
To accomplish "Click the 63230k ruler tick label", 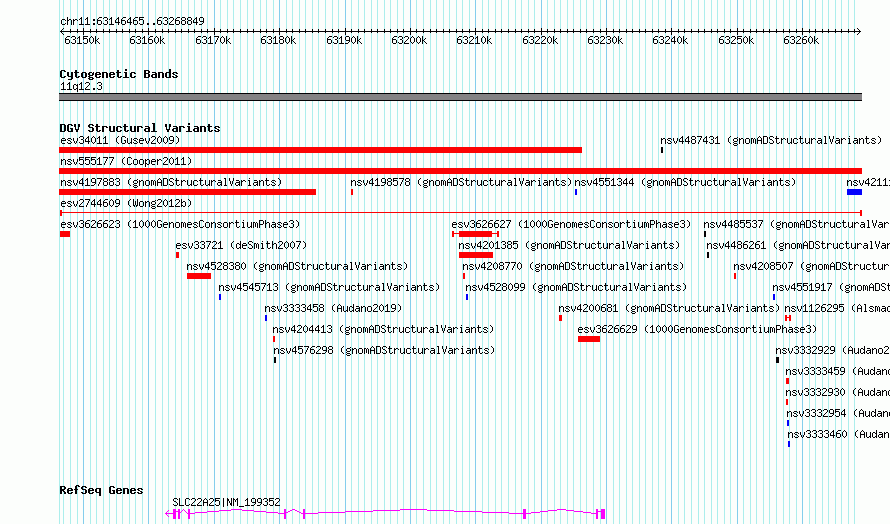I will (x=605, y=40).
